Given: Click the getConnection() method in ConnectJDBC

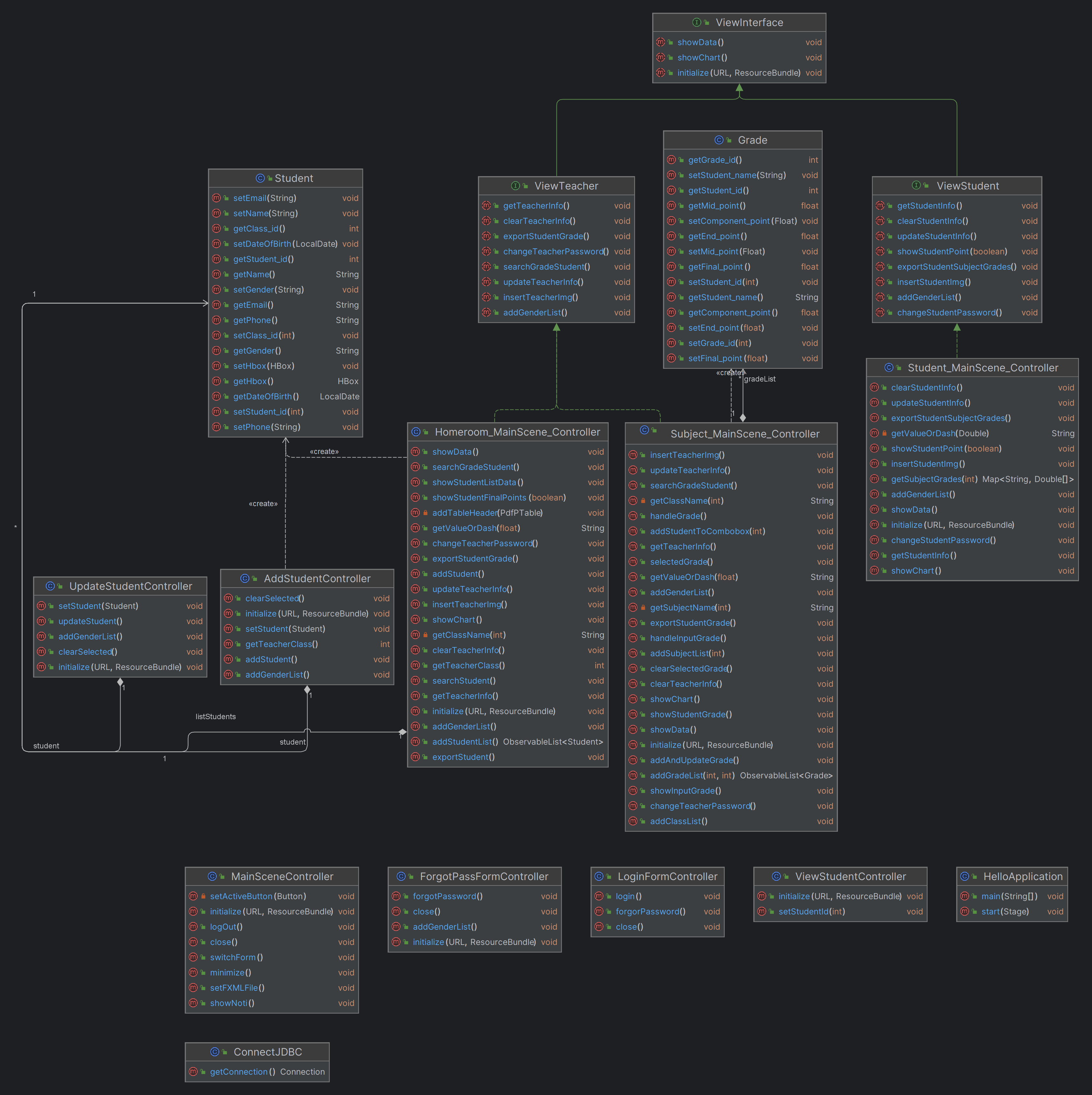Looking at the screenshot, I should 239,1072.
